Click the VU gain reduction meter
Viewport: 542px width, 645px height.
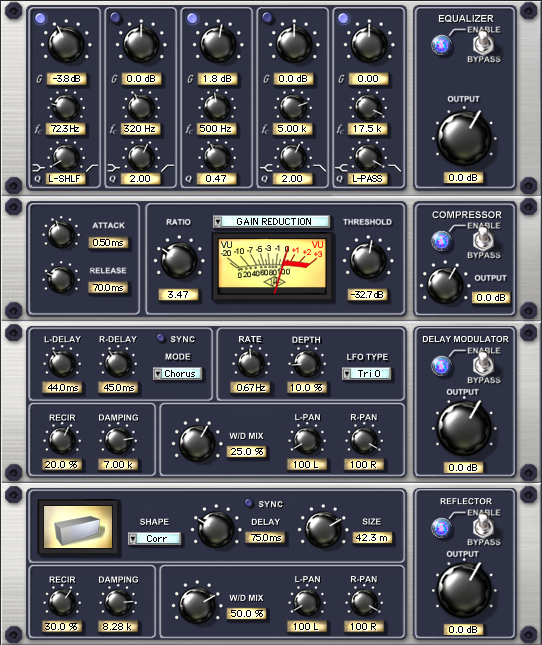coord(273,266)
